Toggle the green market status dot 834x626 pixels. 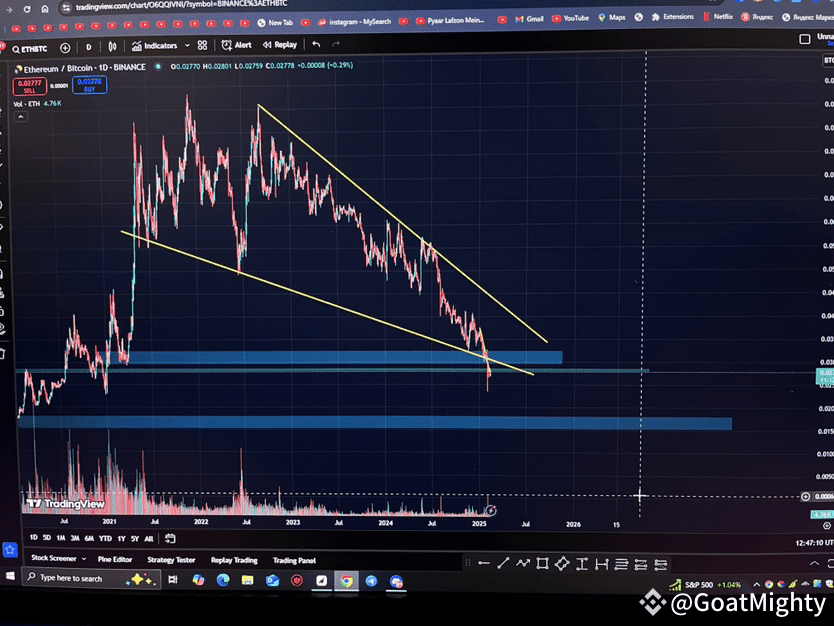click(158, 66)
